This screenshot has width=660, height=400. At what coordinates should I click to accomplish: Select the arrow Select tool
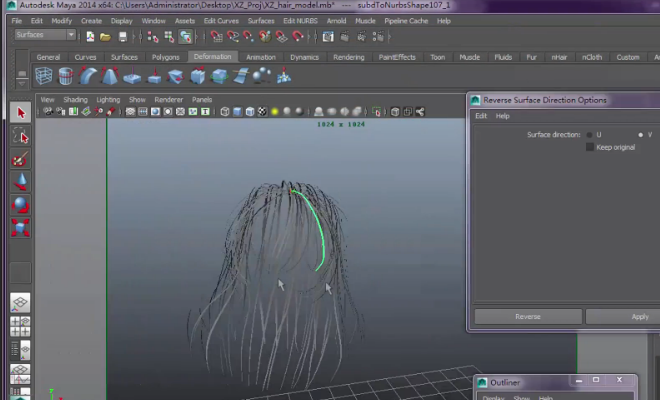pos(21,112)
